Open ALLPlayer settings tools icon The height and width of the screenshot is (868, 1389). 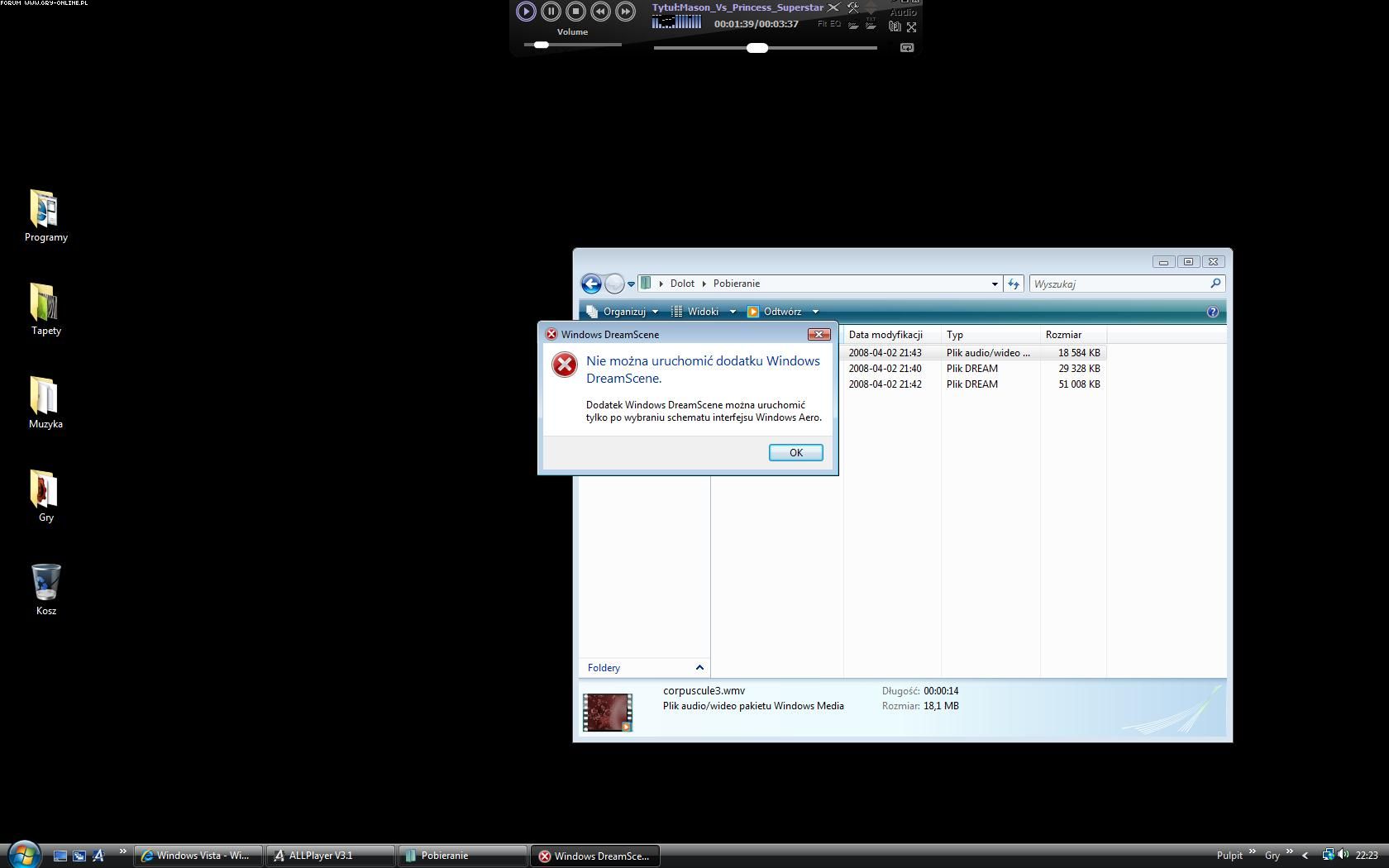852,7
